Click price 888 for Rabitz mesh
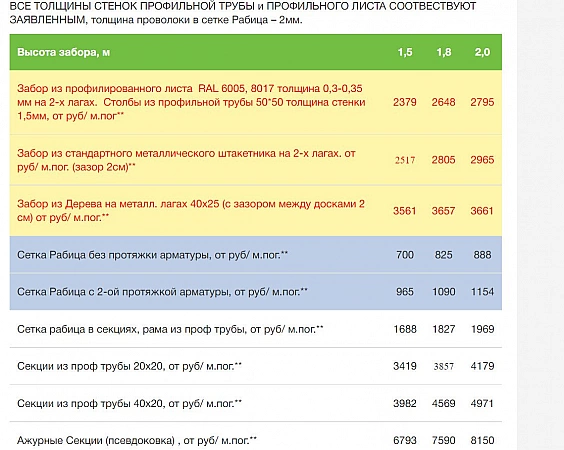 482,255
